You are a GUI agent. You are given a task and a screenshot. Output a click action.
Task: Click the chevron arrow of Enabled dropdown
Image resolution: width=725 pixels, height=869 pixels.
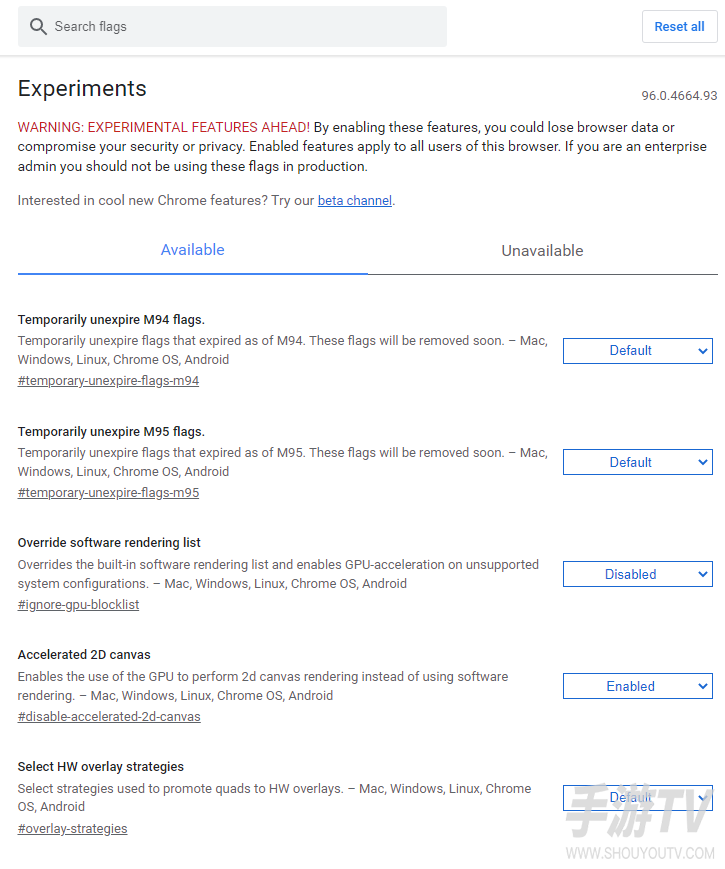[x=702, y=686]
